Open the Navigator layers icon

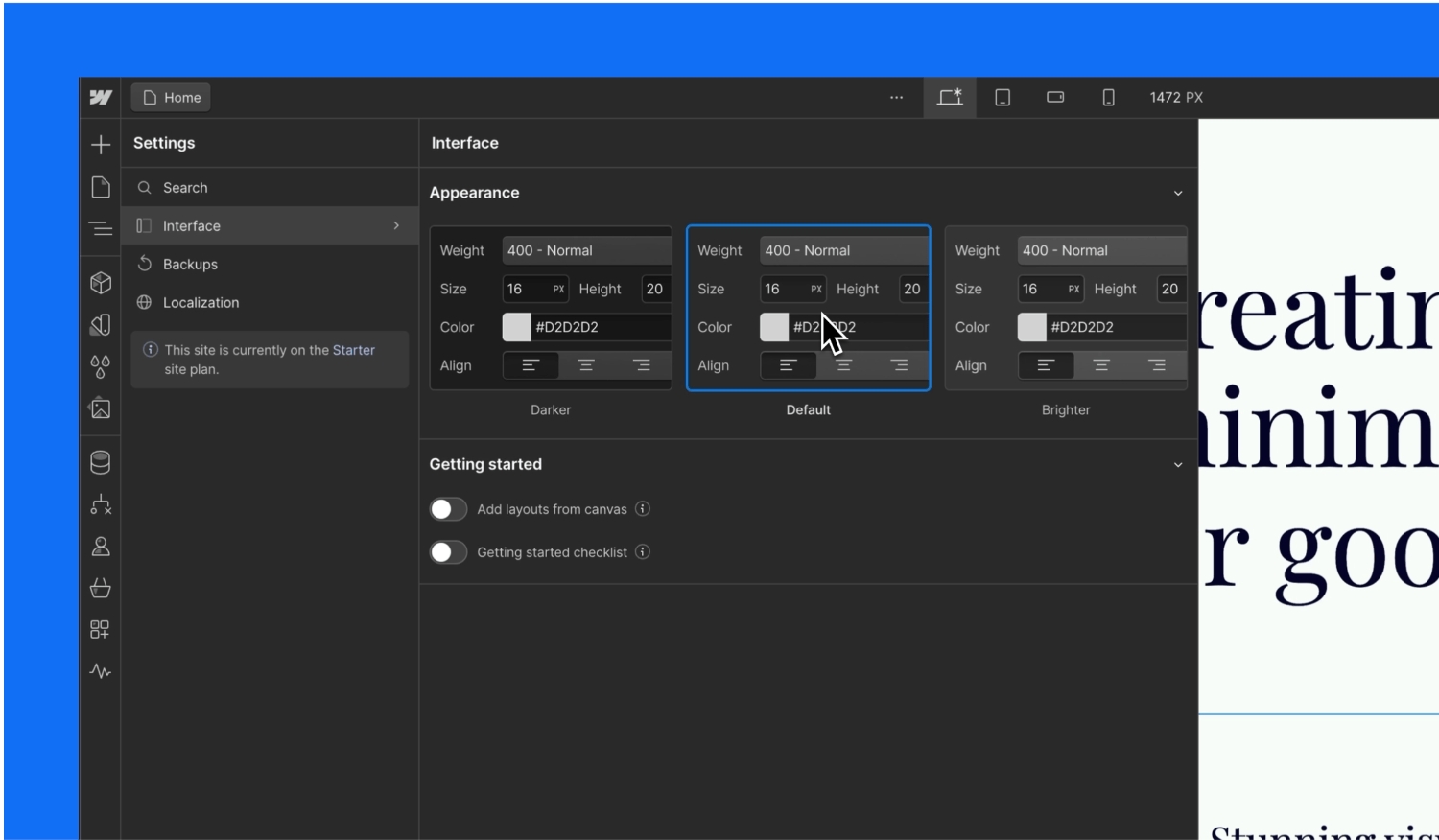(101, 228)
